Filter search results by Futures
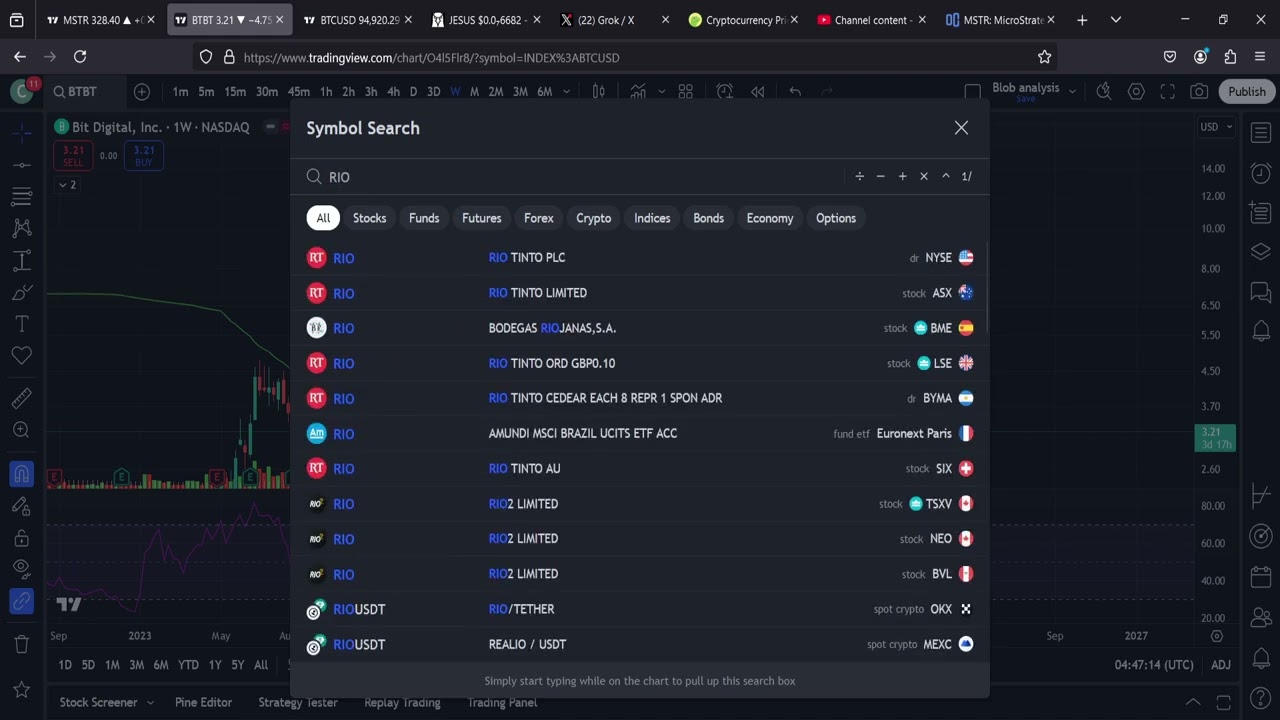Image resolution: width=1280 pixels, height=720 pixels. pyautogui.click(x=481, y=218)
